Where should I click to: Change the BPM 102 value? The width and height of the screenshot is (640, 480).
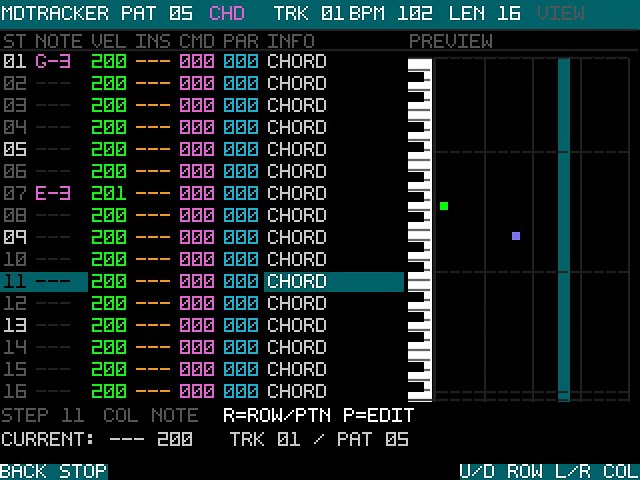click(x=391, y=13)
